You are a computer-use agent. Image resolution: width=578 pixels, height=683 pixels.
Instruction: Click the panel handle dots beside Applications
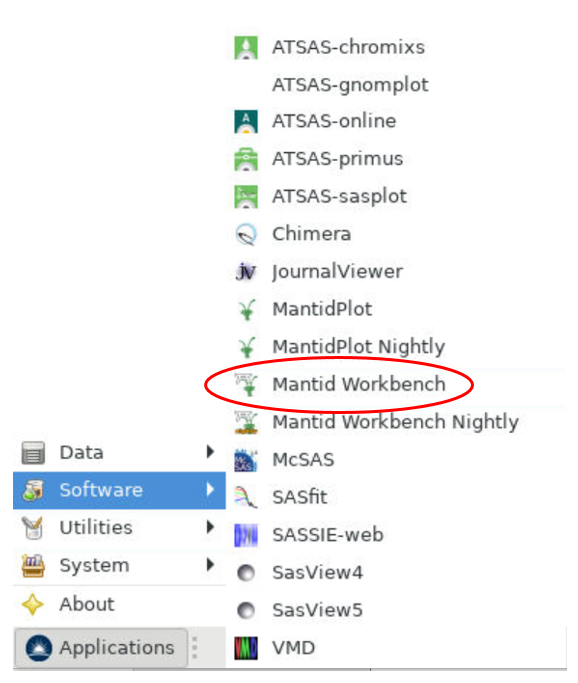(195, 648)
